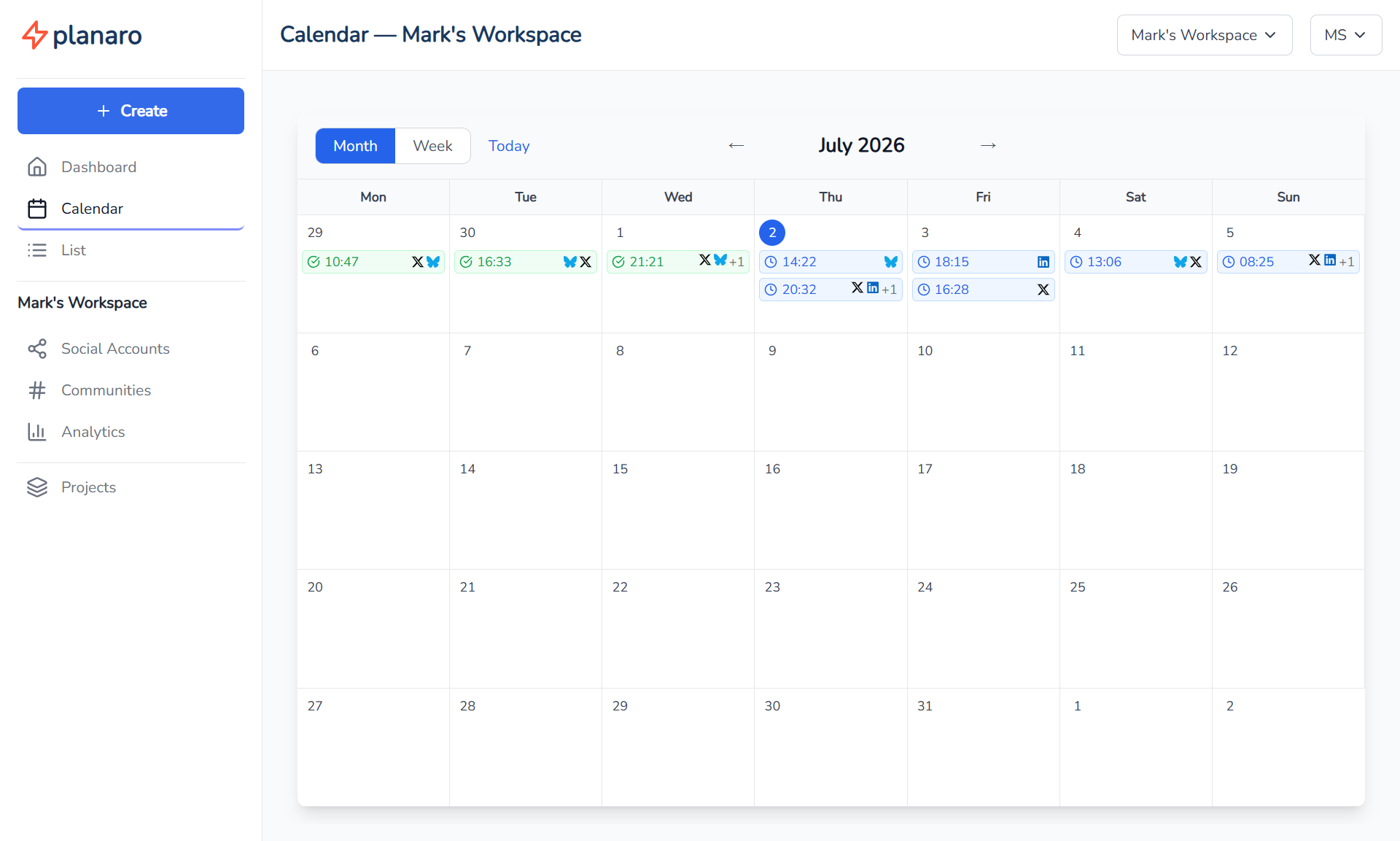This screenshot has height=841, width=1400.
Task: Select highlighted day 2 in calendar
Action: pos(772,233)
